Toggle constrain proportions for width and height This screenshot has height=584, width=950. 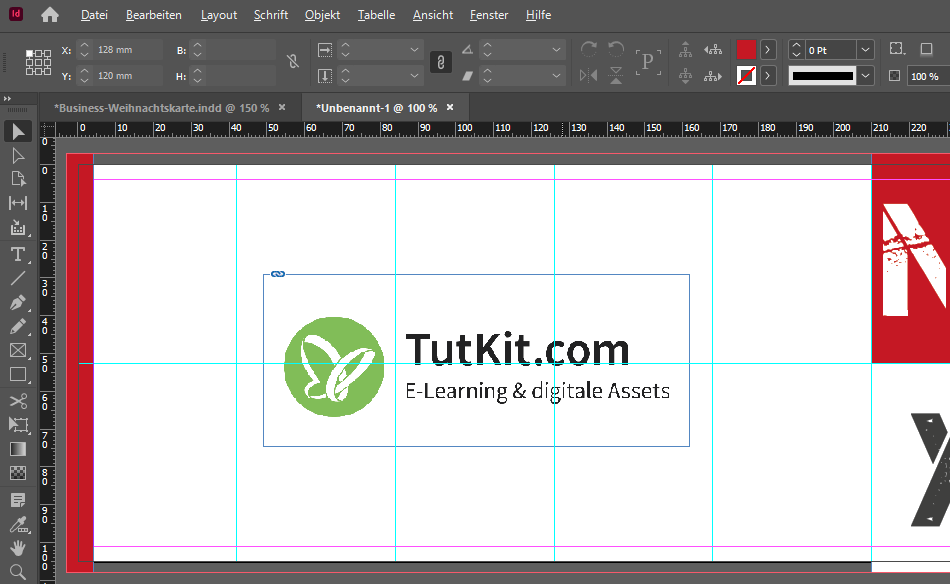pos(293,61)
